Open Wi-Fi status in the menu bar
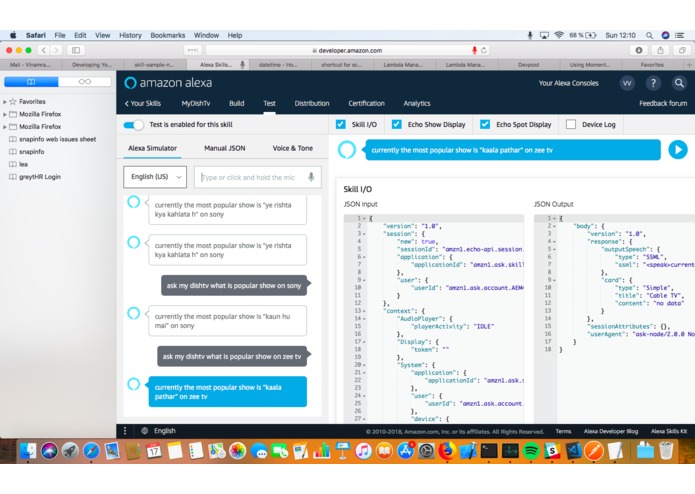 559,35
